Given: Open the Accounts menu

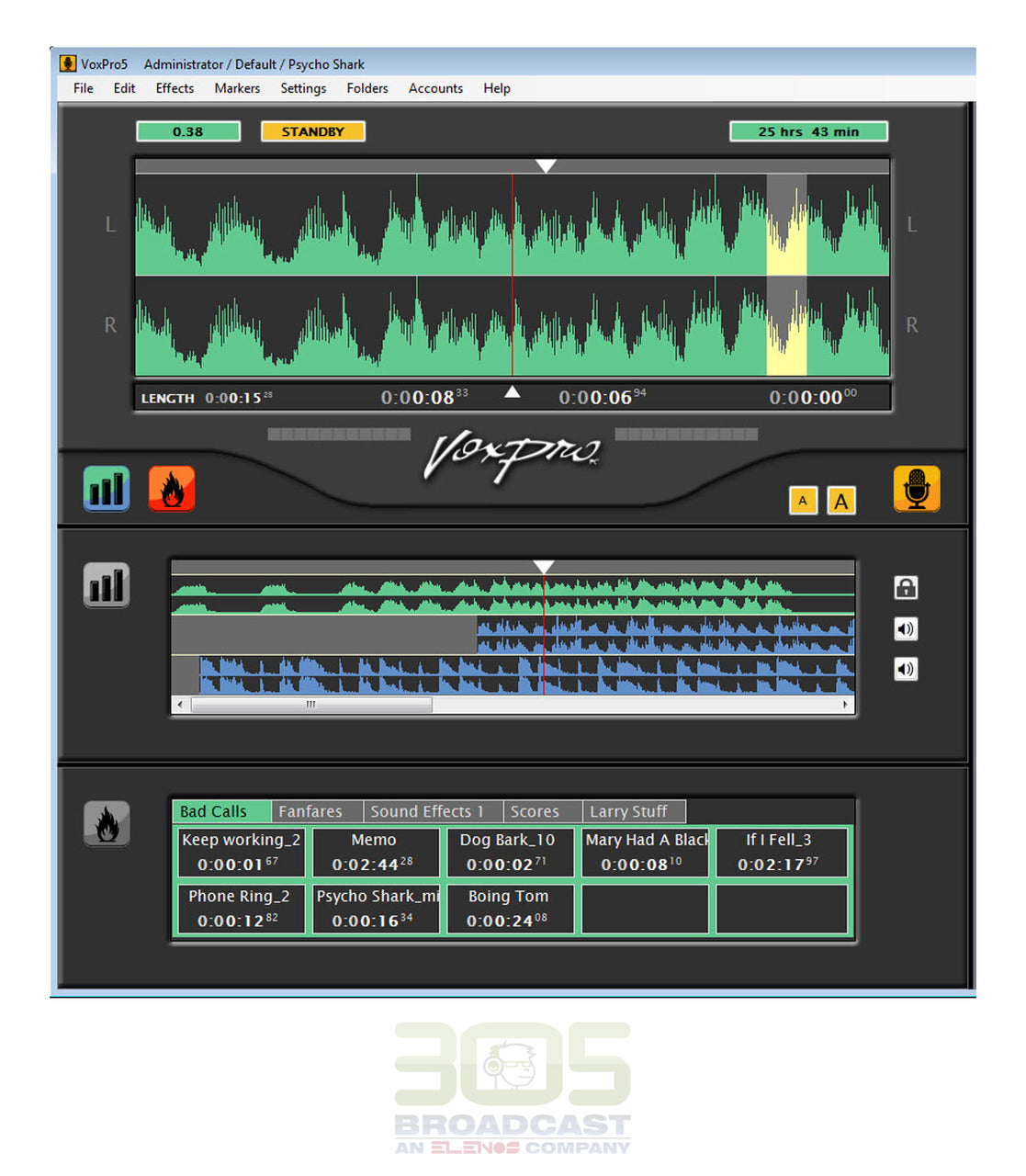Looking at the screenshot, I should [x=435, y=88].
